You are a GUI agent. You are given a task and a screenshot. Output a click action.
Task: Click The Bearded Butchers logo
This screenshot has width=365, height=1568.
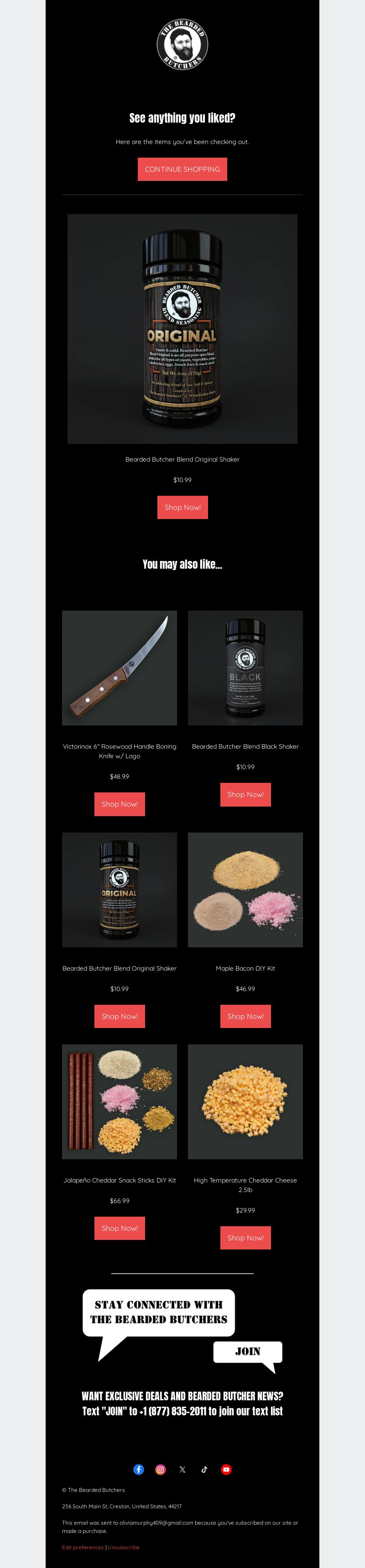(182, 44)
